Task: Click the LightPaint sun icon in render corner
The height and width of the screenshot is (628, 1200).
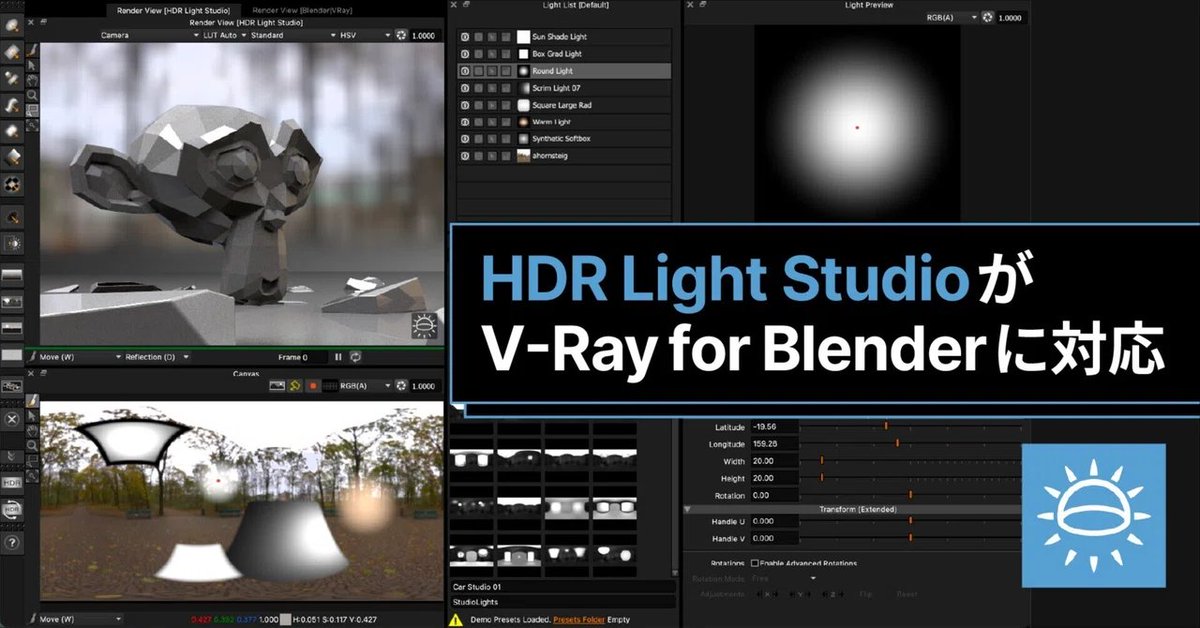Action: pos(423,326)
